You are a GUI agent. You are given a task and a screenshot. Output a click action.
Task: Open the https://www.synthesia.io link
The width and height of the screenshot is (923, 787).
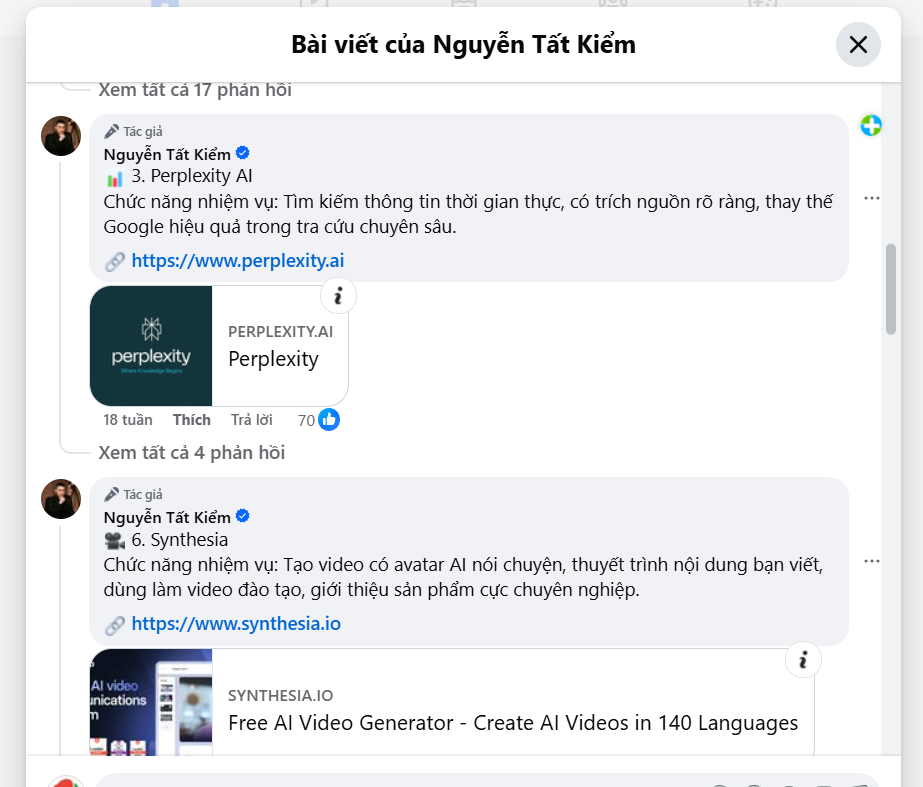tap(236, 624)
